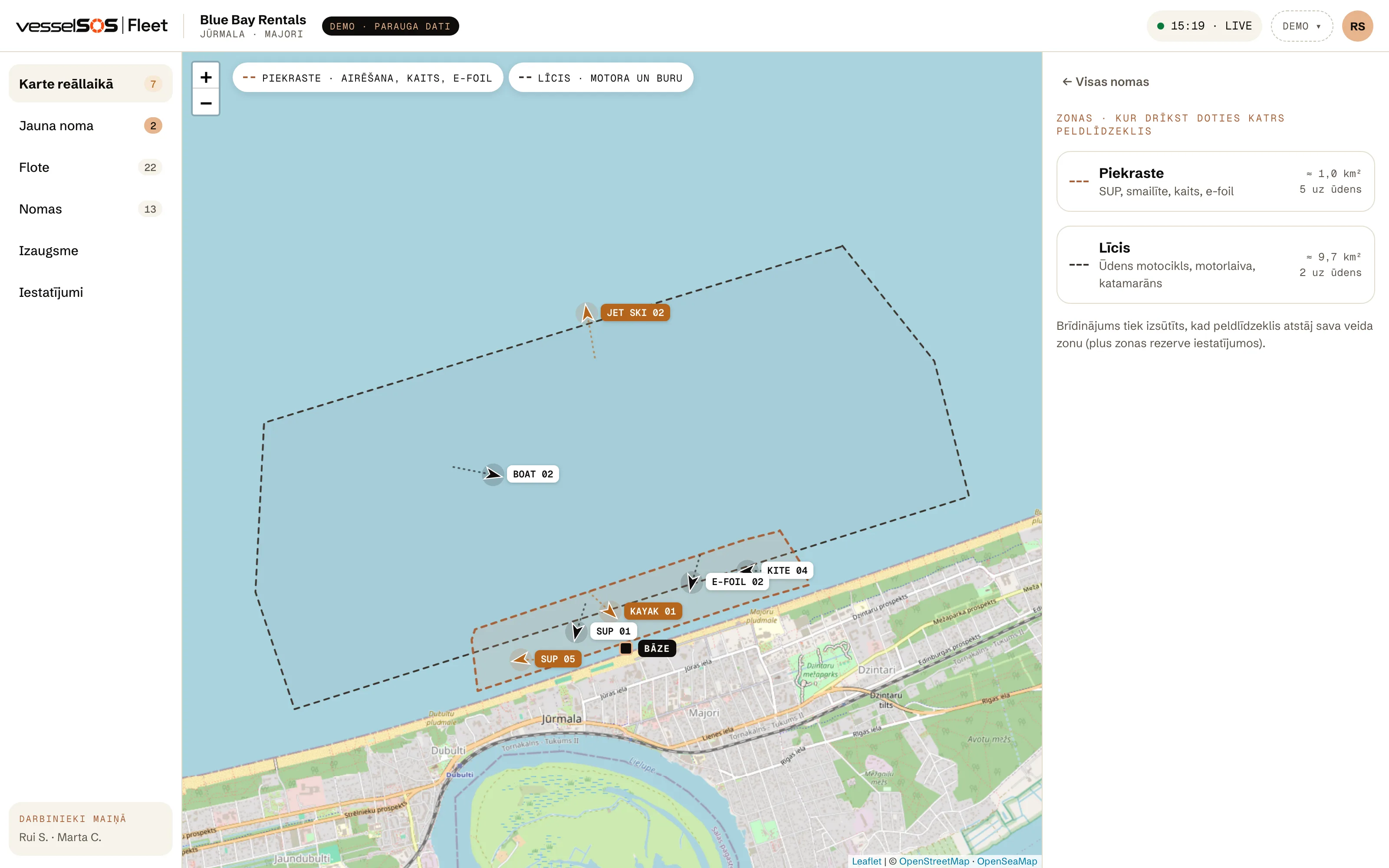1389x868 pixels.
Task: Click the black BĀZE square marker
Action: tap(625, 648)
